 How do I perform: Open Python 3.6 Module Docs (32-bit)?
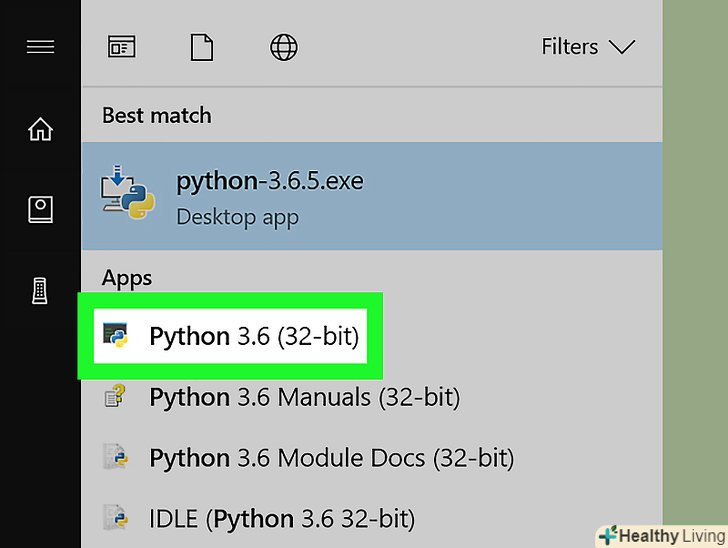(331, 458)
